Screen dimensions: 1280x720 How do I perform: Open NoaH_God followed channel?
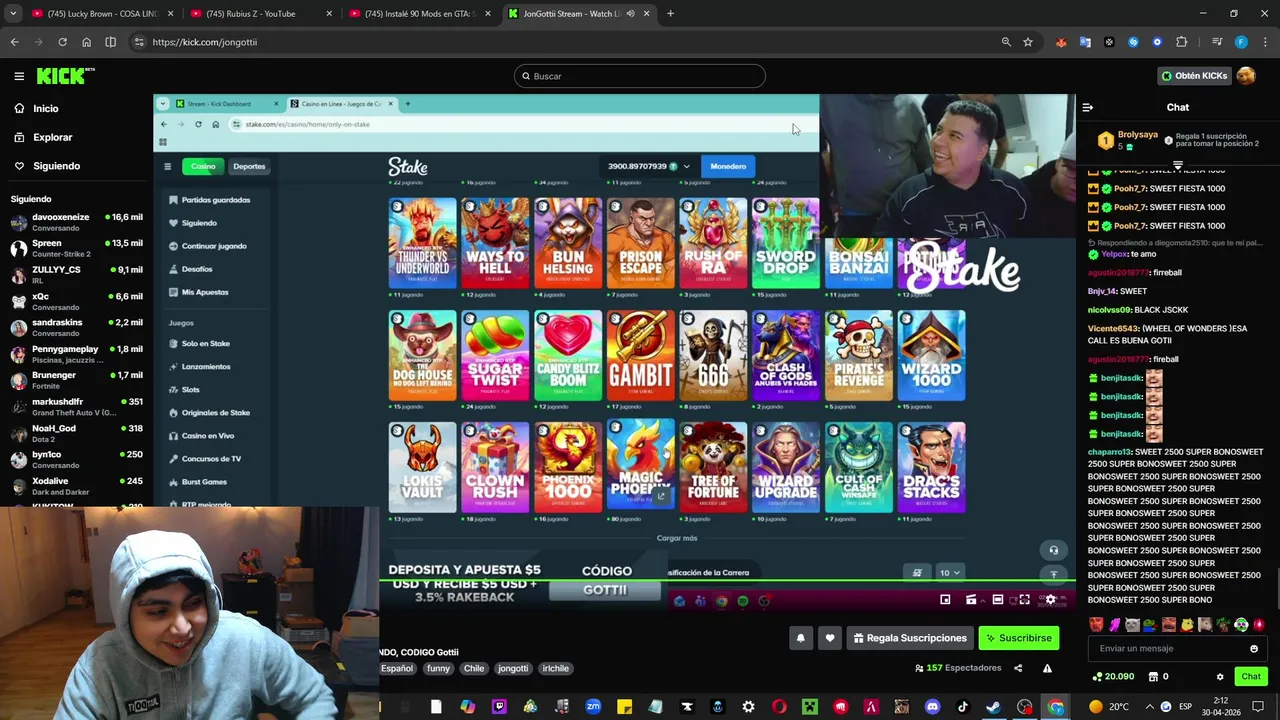tap(75, 433)
